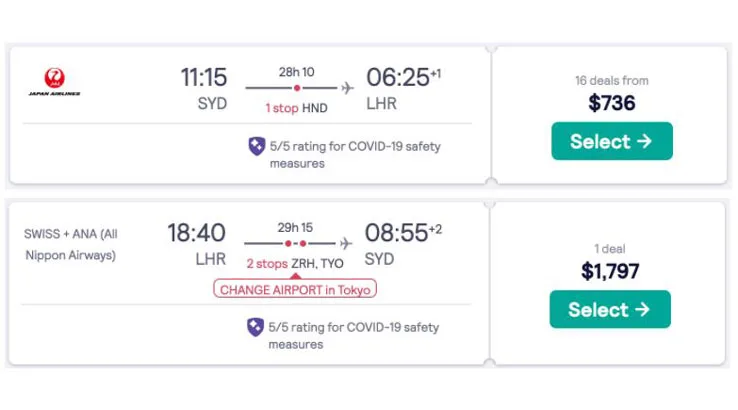This screenshot has height=410, width=738.
Task: Click the second flight's COVID-19 shield icon
Action: pos(256,327)
